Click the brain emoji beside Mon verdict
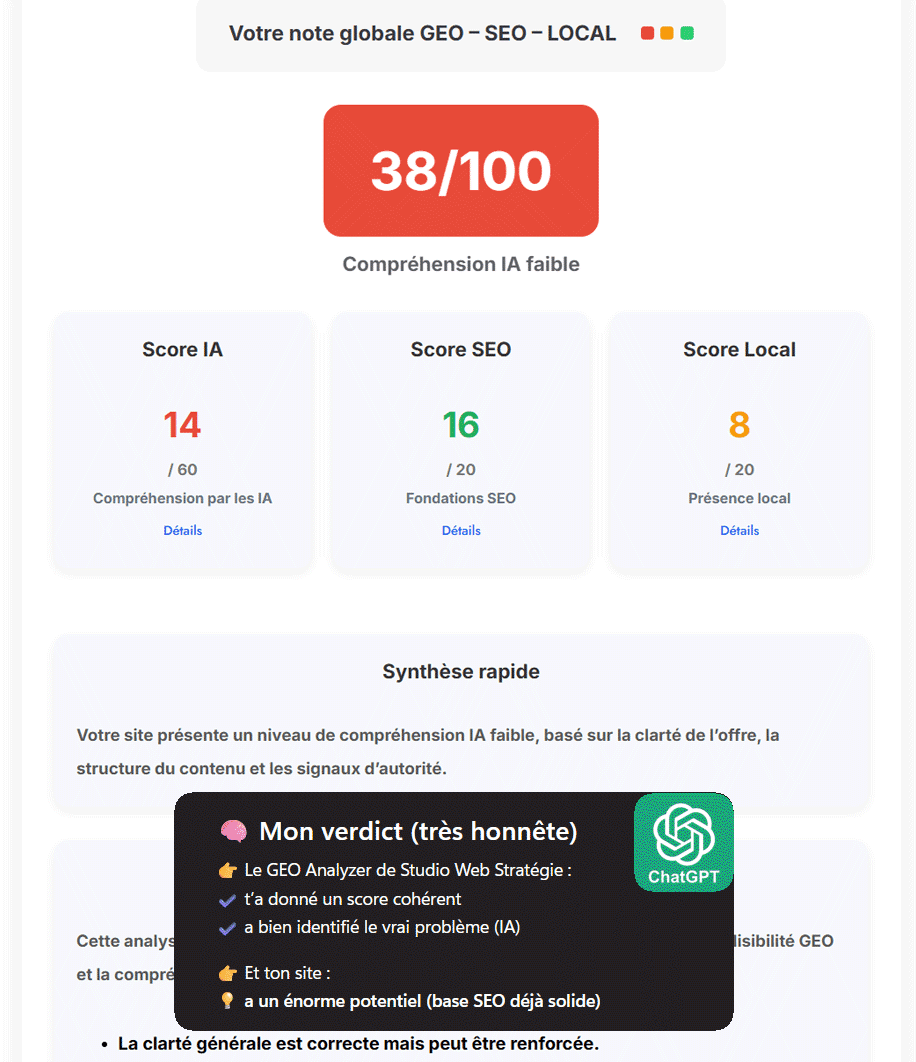Screen dimensions: 916x1062 click(233, 831)
